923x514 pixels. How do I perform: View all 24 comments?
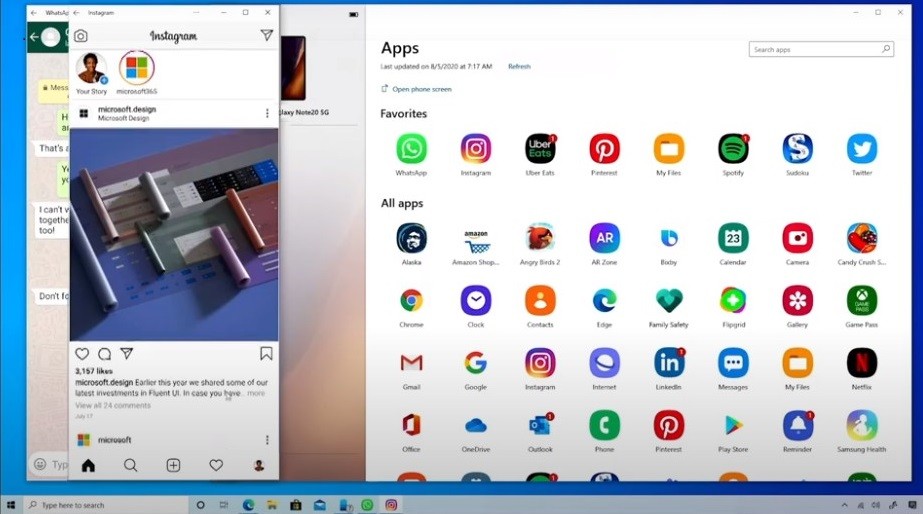(113, 406)
